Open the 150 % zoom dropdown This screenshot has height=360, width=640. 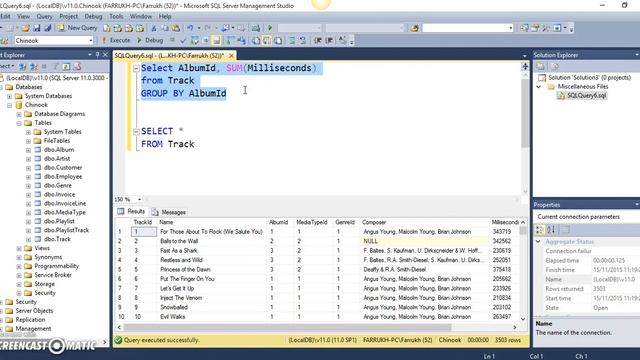tap(139, 199)
